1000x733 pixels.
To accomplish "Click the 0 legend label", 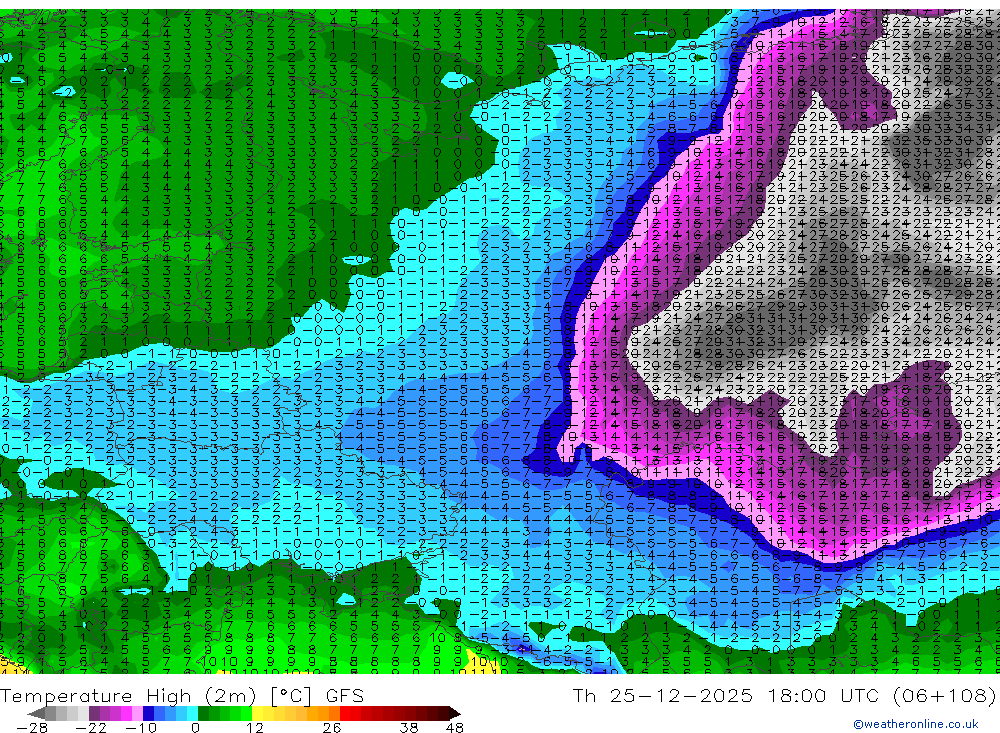I will (195, 727).
